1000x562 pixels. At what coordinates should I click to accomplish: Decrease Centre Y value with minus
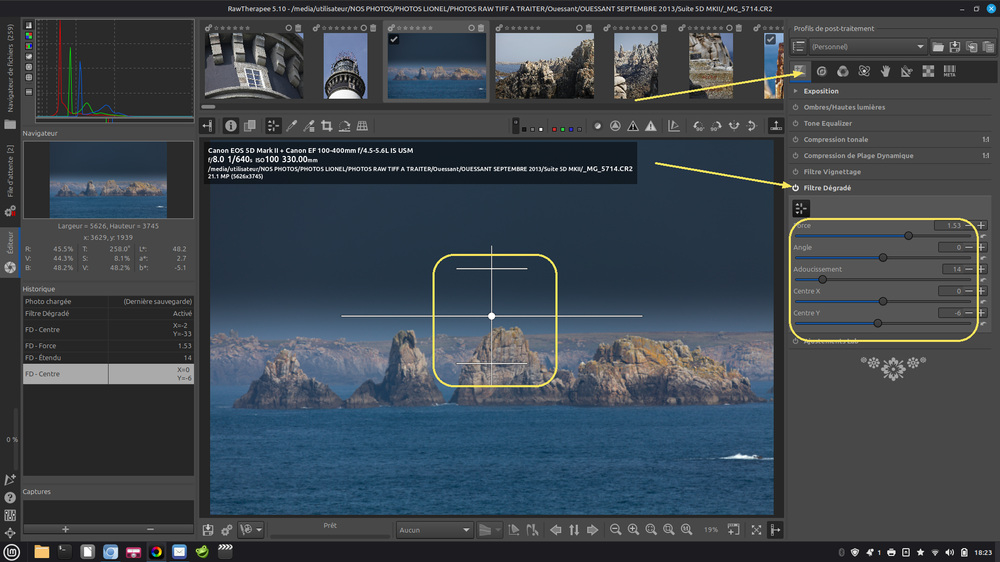pyautogui.click(x=969, y=313)
